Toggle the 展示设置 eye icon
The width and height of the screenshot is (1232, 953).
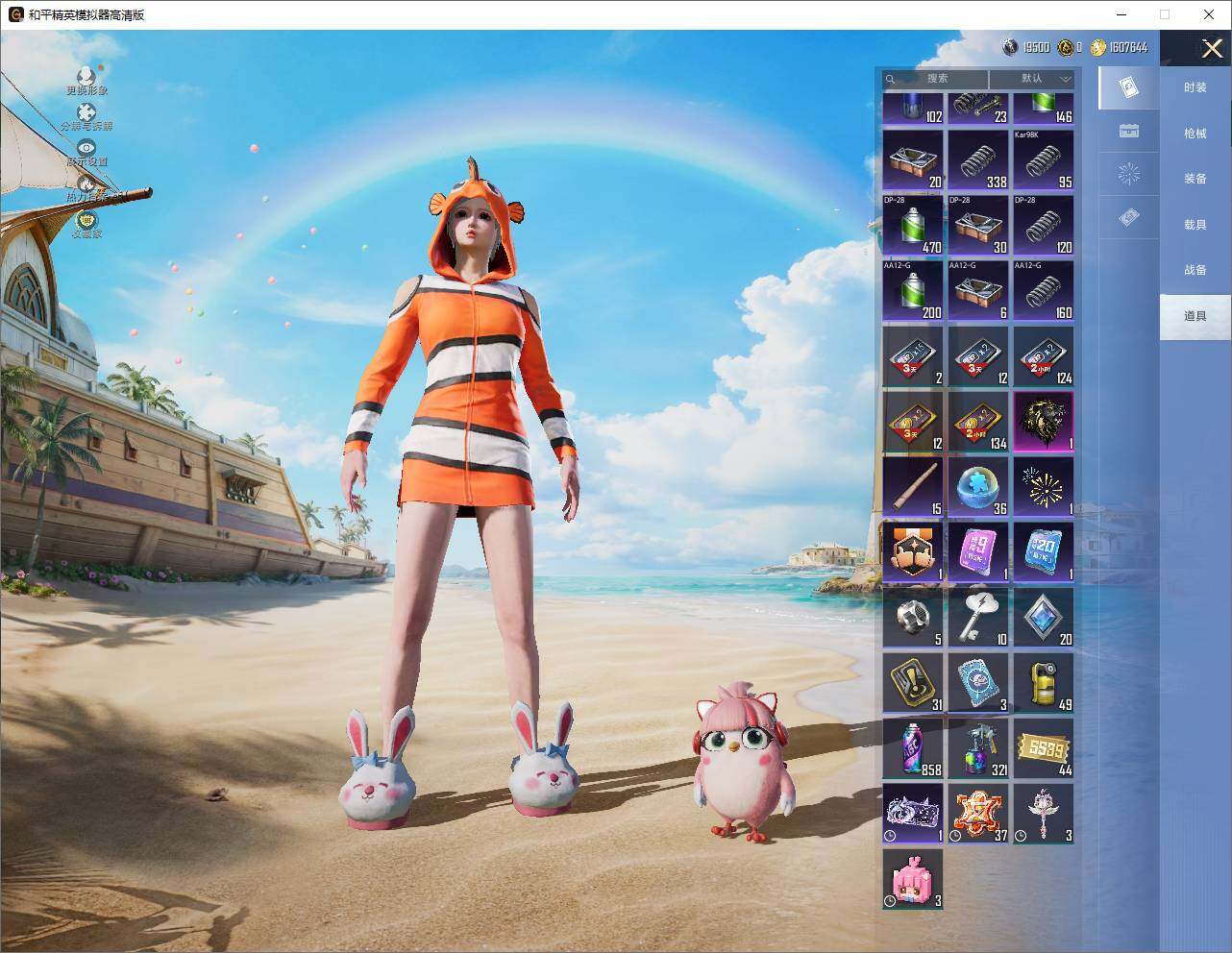coord(86,148)
